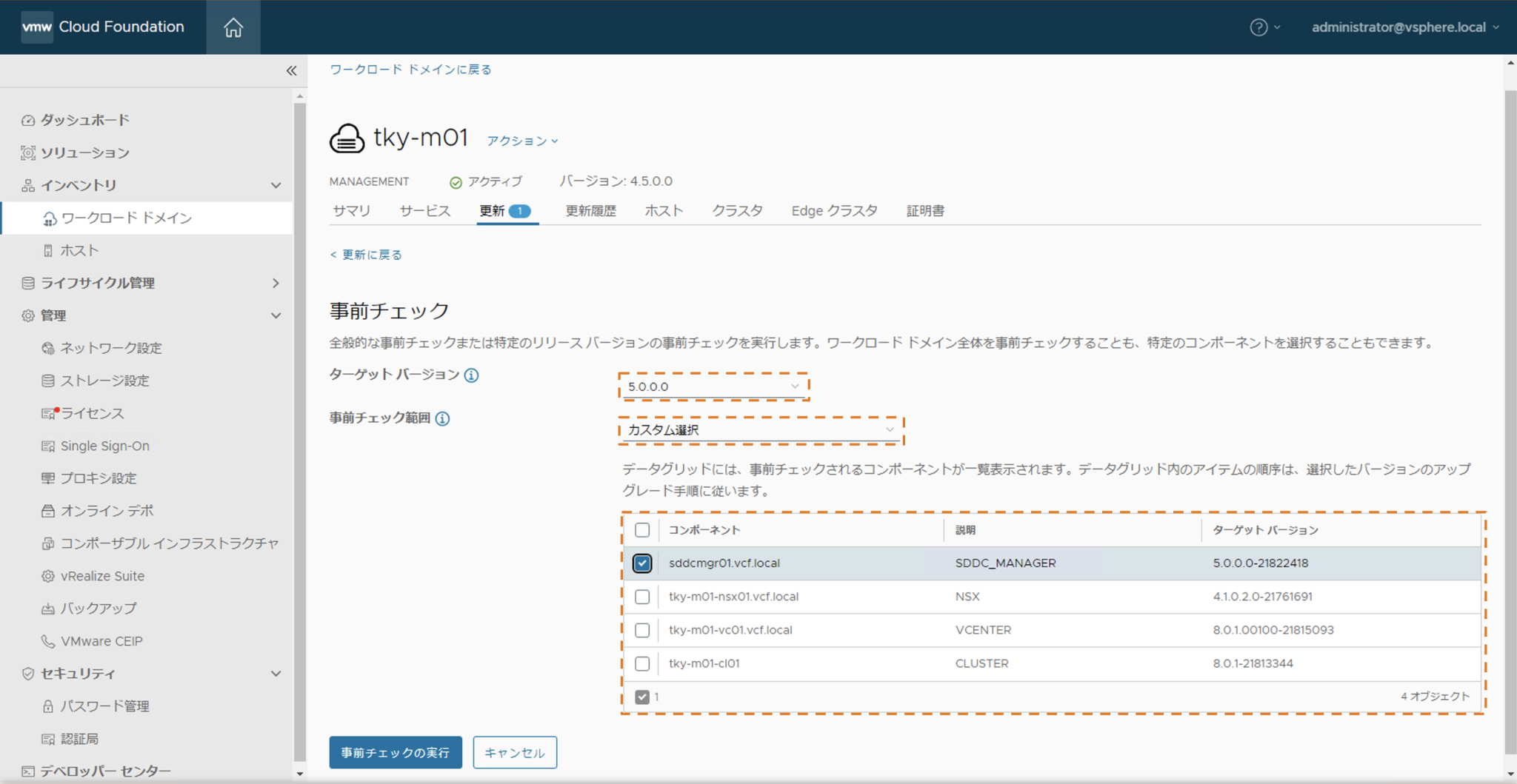Toggle select-all checkbox in コンポーネント header
Image resolution: width=1517 pixels, height=784 pixels.
pos(642,530)
